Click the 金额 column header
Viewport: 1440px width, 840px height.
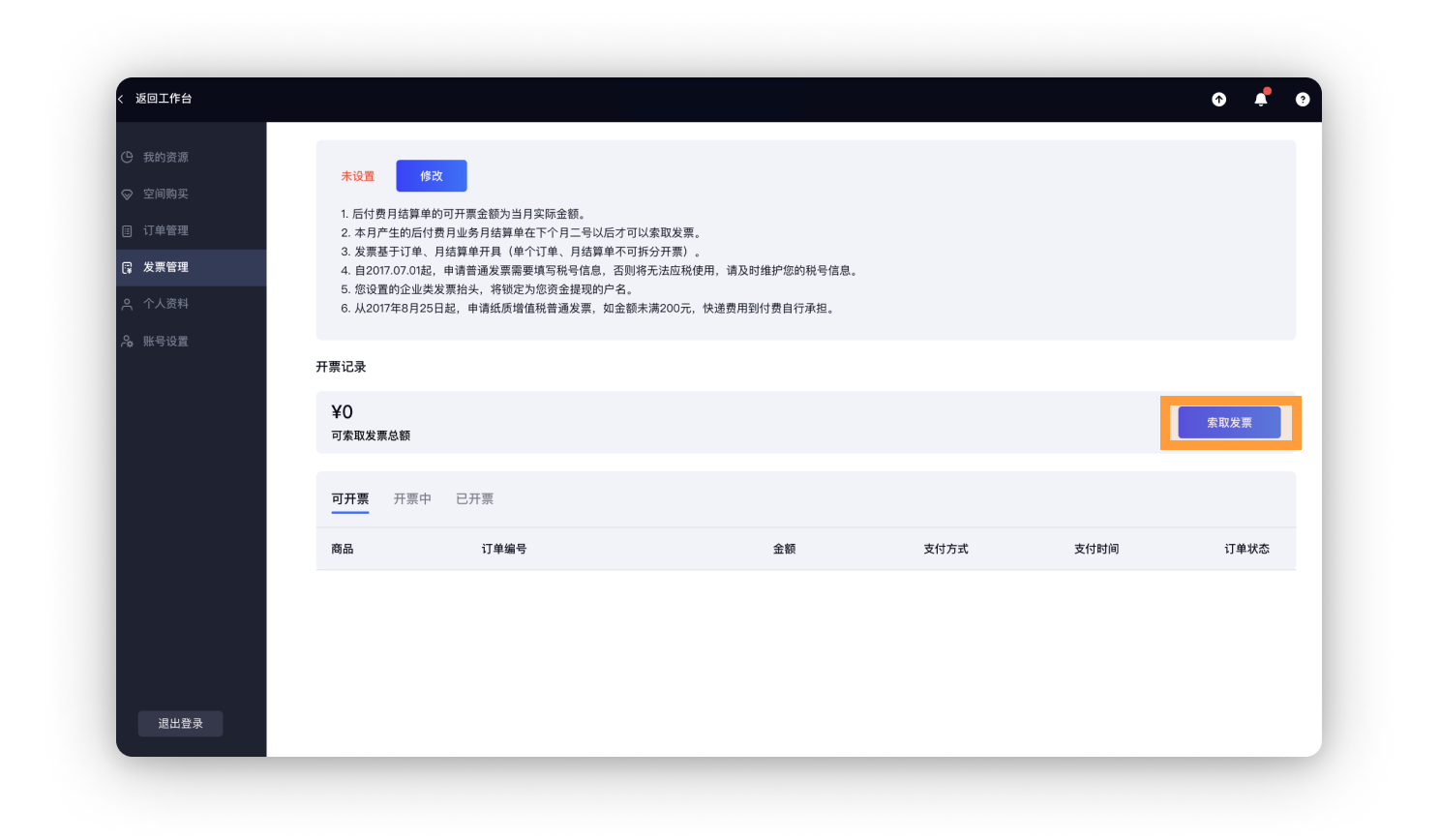(x=784, y=549)
